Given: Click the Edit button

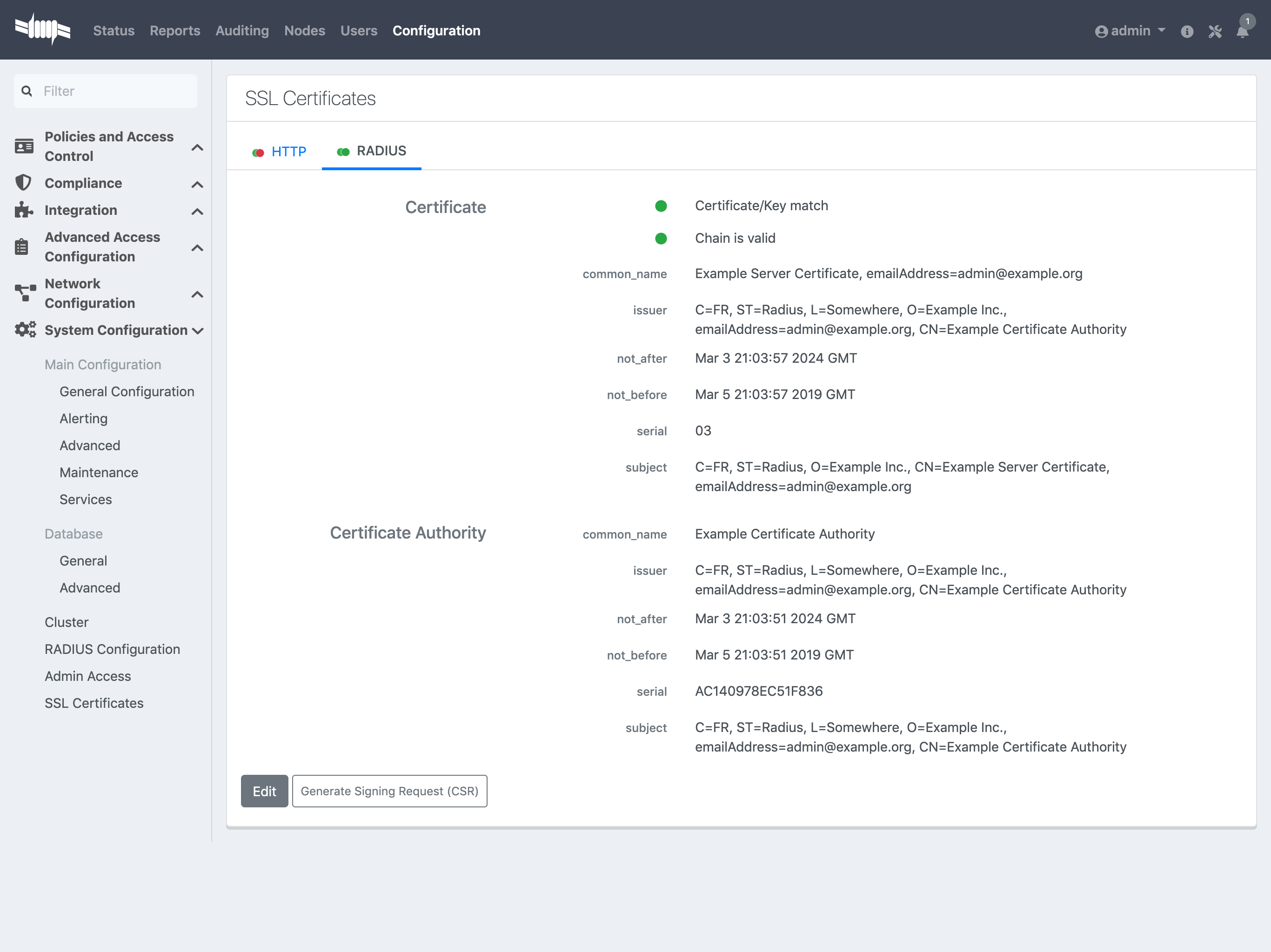Looking at the screenshot, I should tap(264, 791).
